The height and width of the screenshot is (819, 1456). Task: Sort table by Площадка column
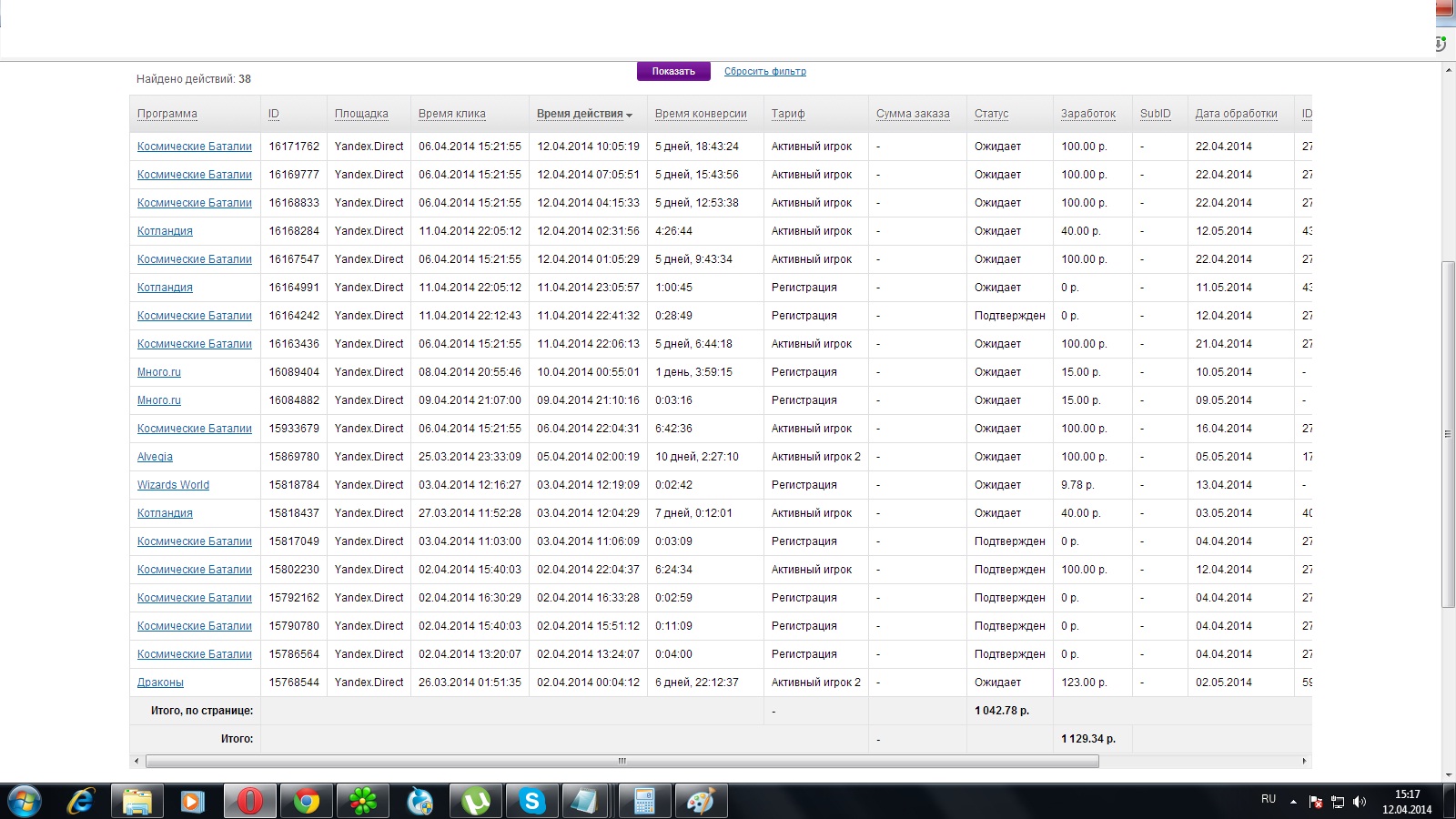361,114
